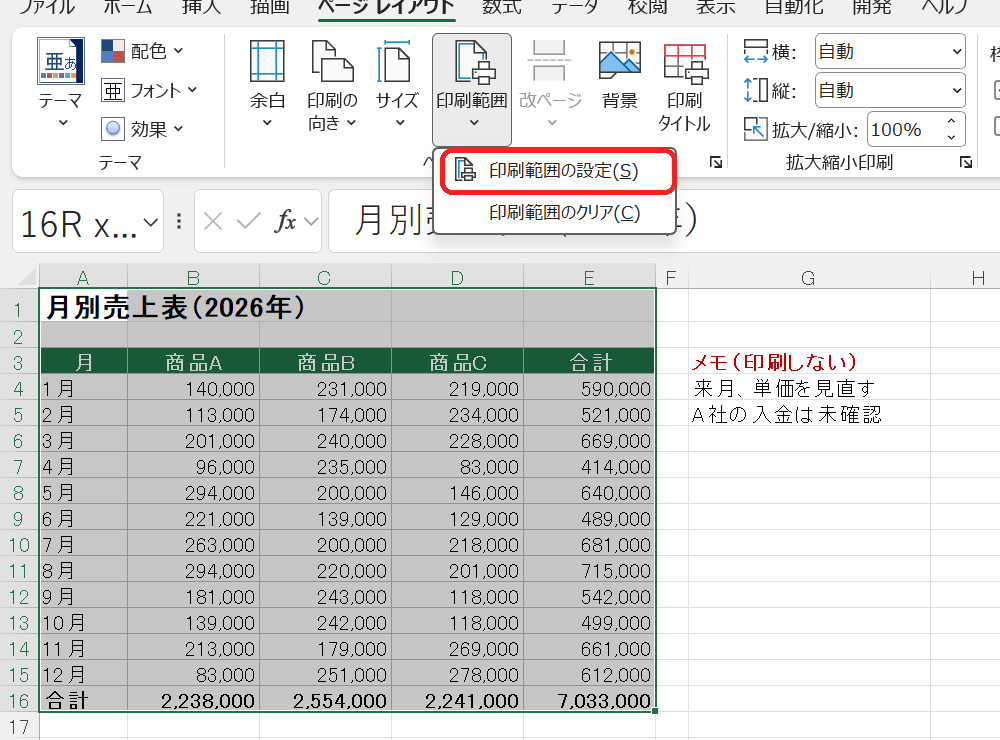Screen dimensions: 1000x740
Task: Click the 背景 background button
Action: coord(620,75)
